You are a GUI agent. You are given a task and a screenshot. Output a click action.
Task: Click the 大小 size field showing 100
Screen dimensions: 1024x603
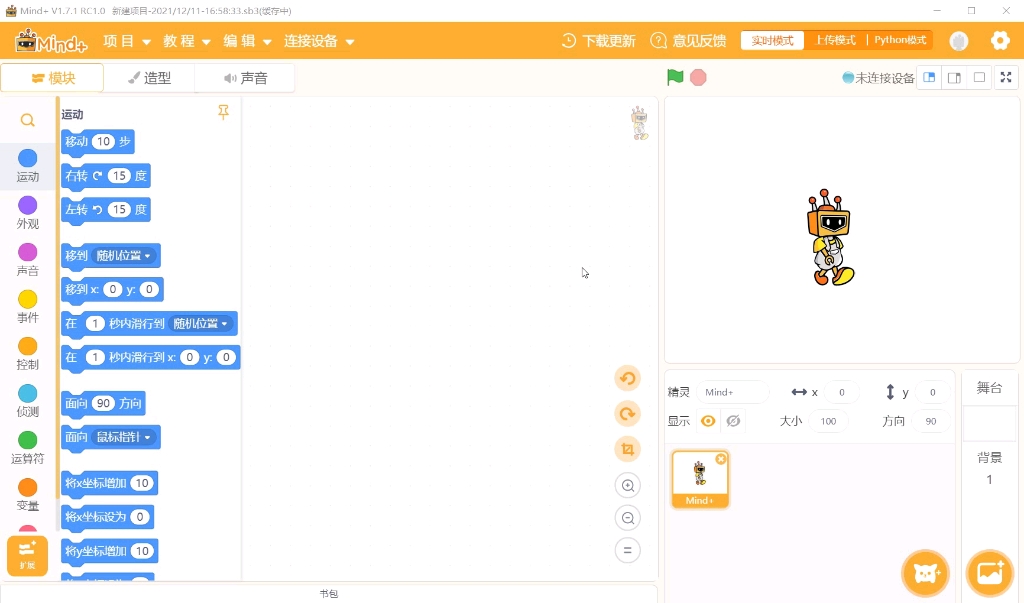pyautogui.click(x=828, y=421)
